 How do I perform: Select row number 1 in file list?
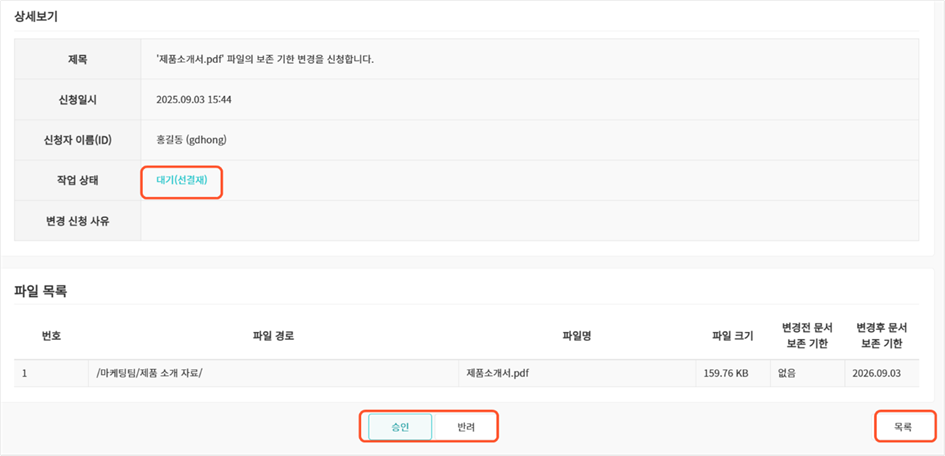(24, 373)
